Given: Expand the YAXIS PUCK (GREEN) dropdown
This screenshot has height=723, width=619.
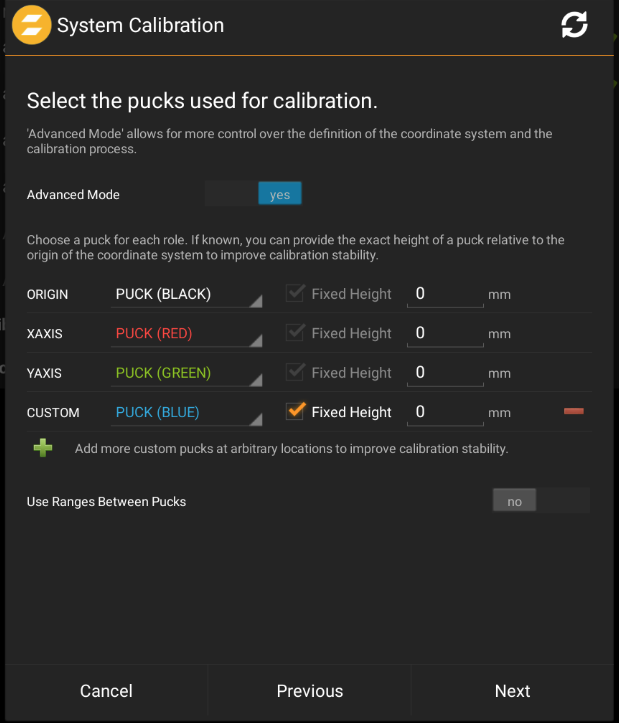Looking at the screenshot, I should click(x=187, y=373).
